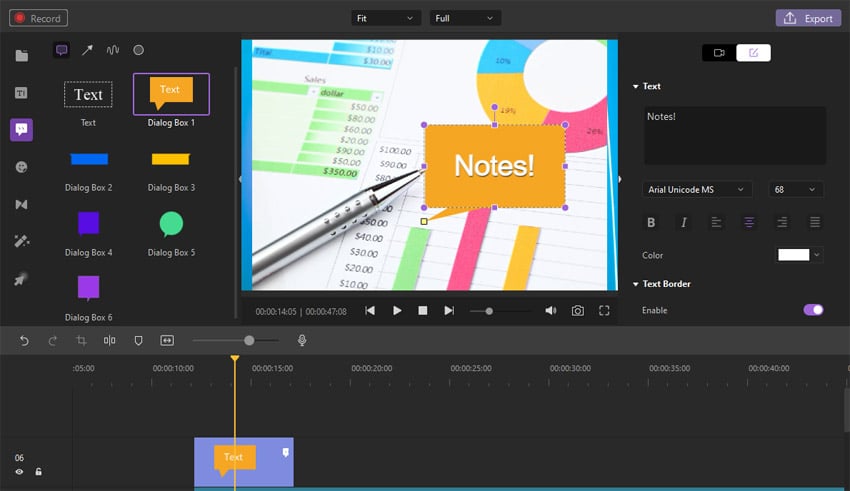Skip to next frame
Screen dimensions: 850x491
[449, 311]
